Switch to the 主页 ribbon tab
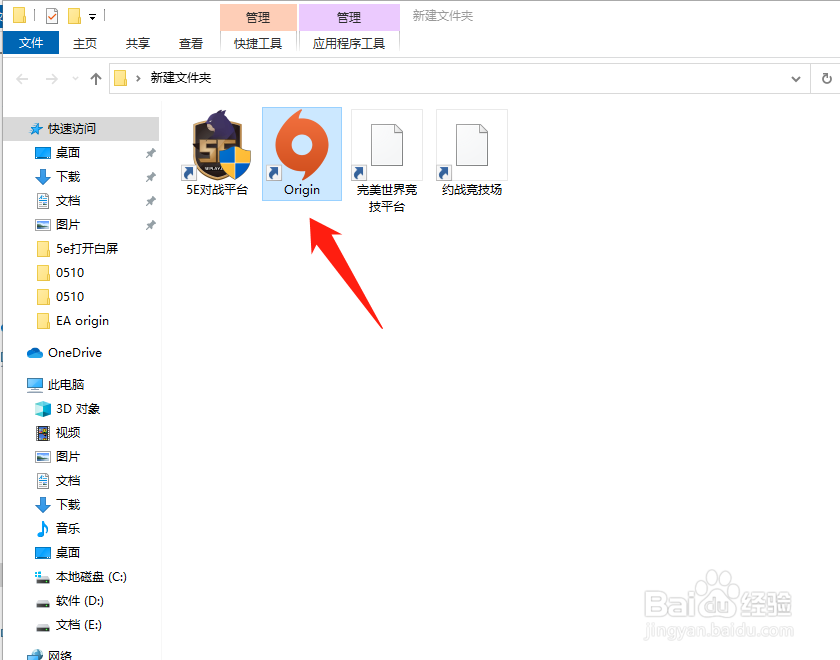 tap(85, 43)
